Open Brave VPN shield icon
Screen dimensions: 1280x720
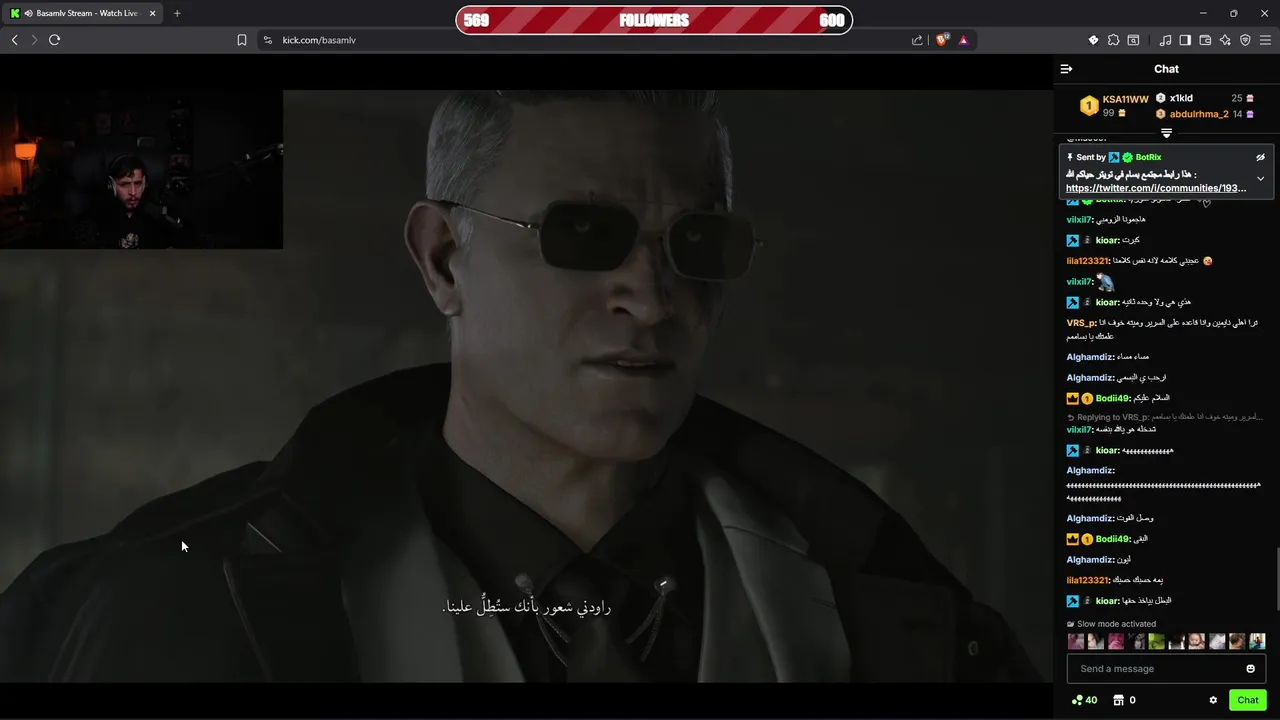pyautogui.click(x=1245, y=40)
